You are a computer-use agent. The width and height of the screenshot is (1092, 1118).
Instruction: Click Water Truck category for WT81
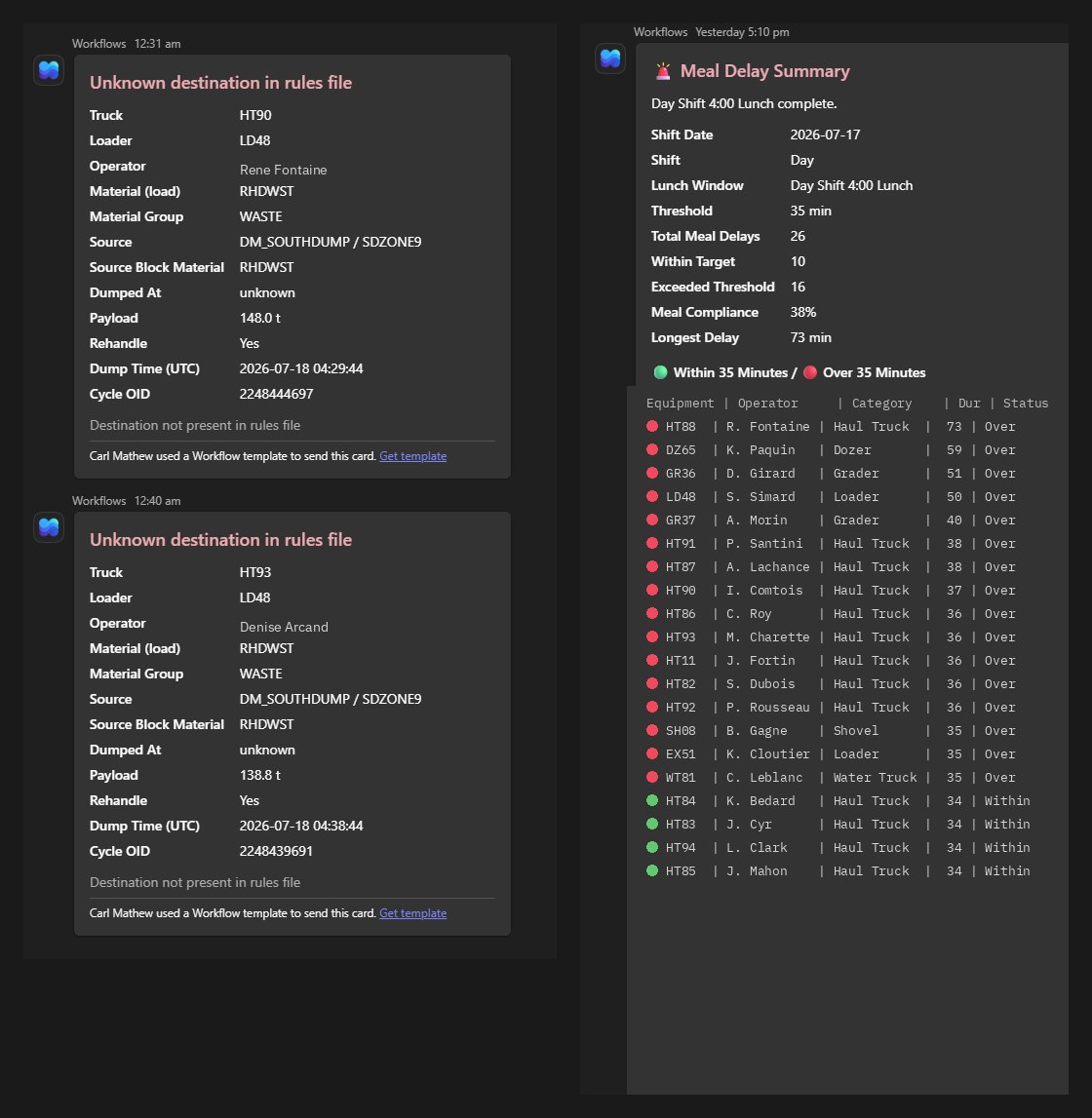coord(876,777)
